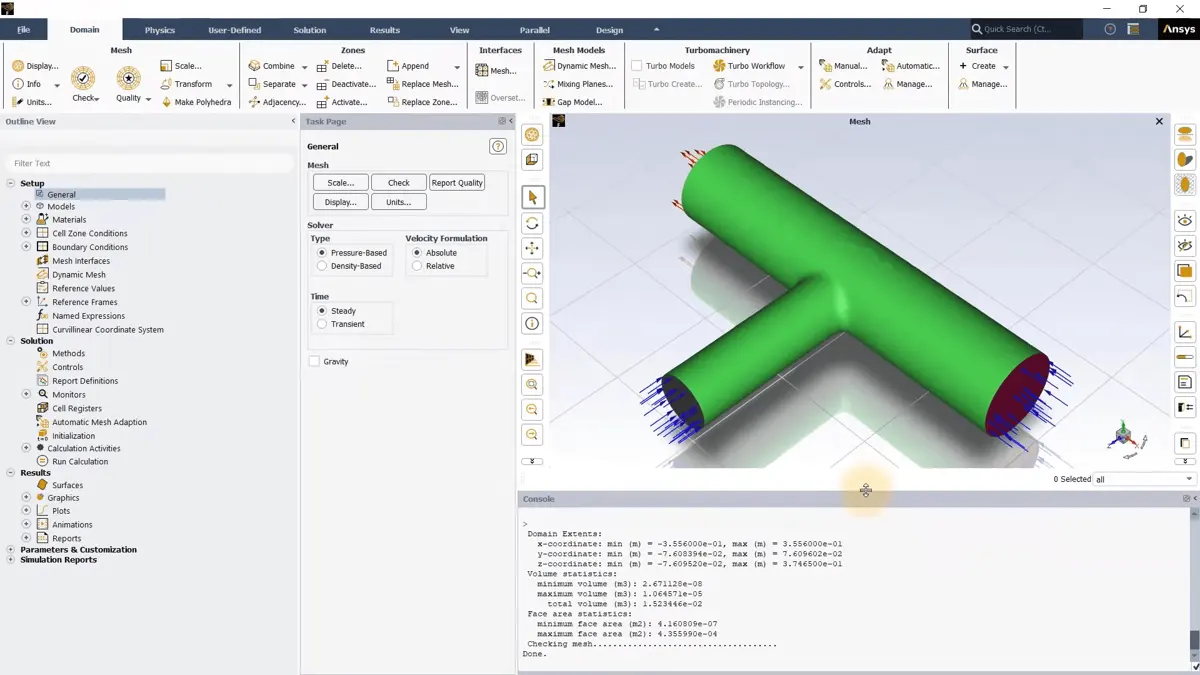Select Transient time option
This screenshot has width=1200, height=675.
point(341,324)
